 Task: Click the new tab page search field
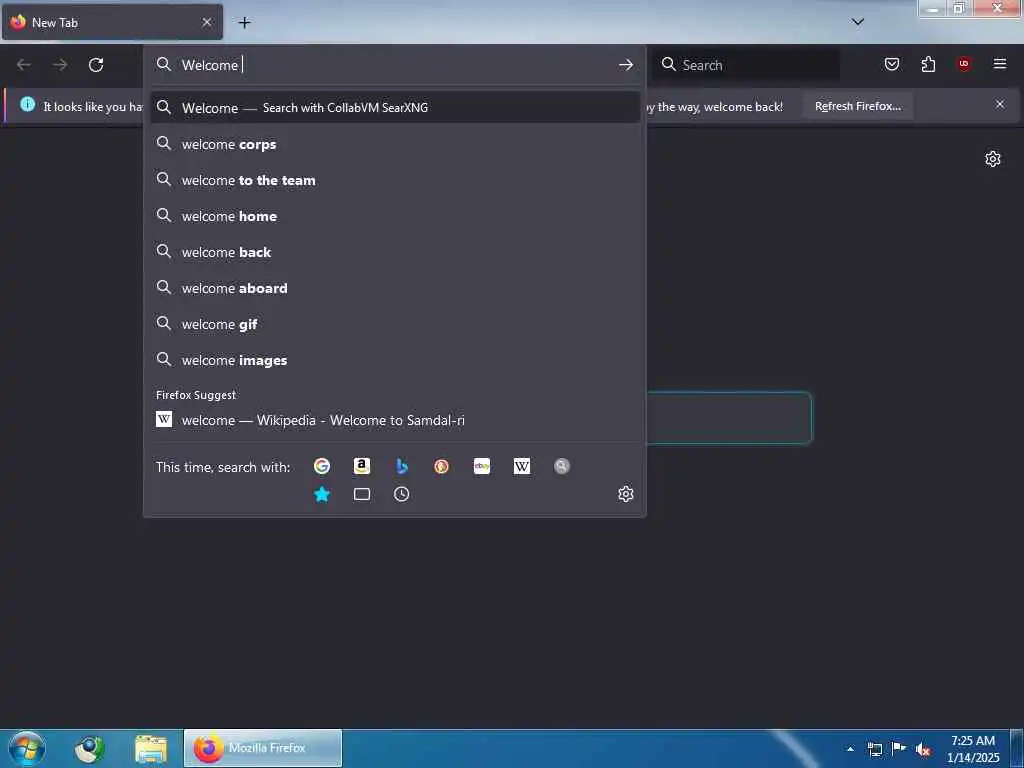[x=729, y=418]
